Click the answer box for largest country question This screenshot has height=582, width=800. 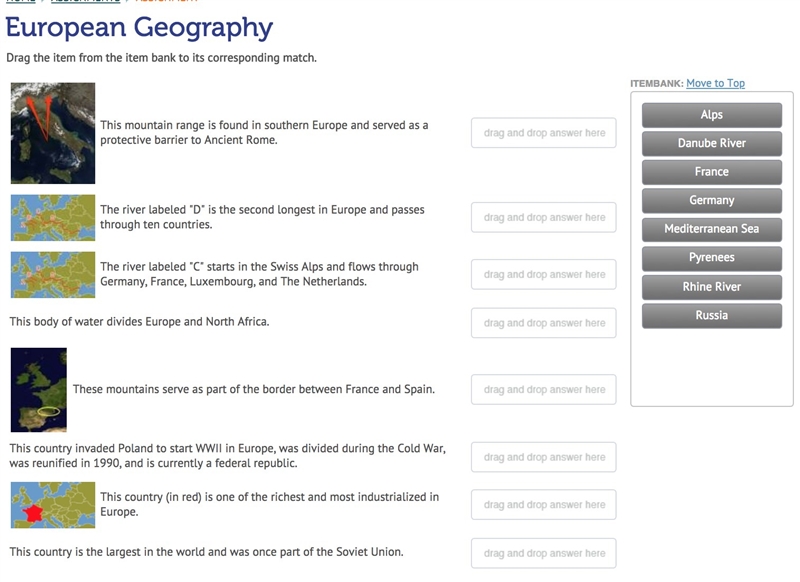544,553
